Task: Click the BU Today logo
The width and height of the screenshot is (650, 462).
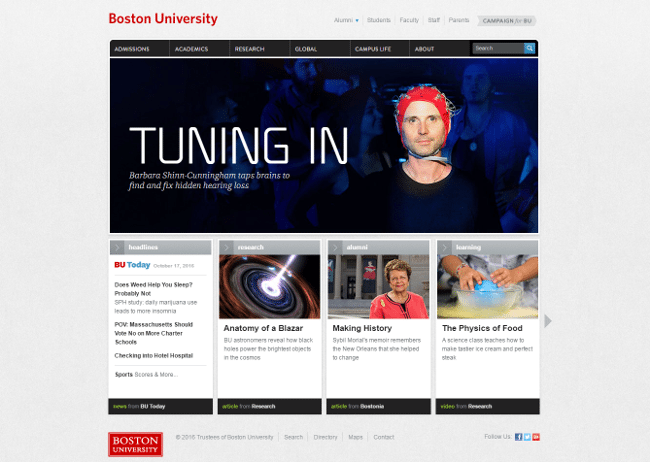Action: point(132,265)
